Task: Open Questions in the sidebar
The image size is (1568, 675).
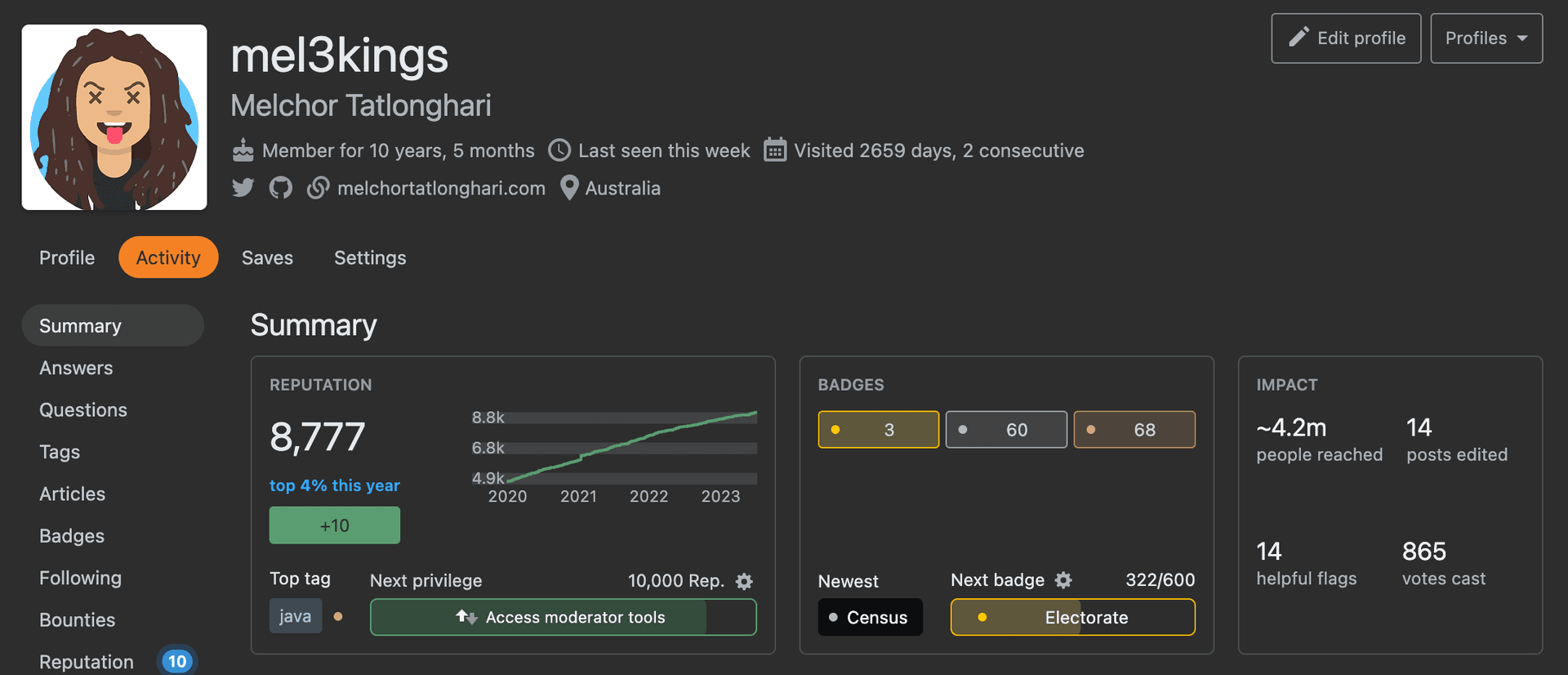Action: click(83, 409)
